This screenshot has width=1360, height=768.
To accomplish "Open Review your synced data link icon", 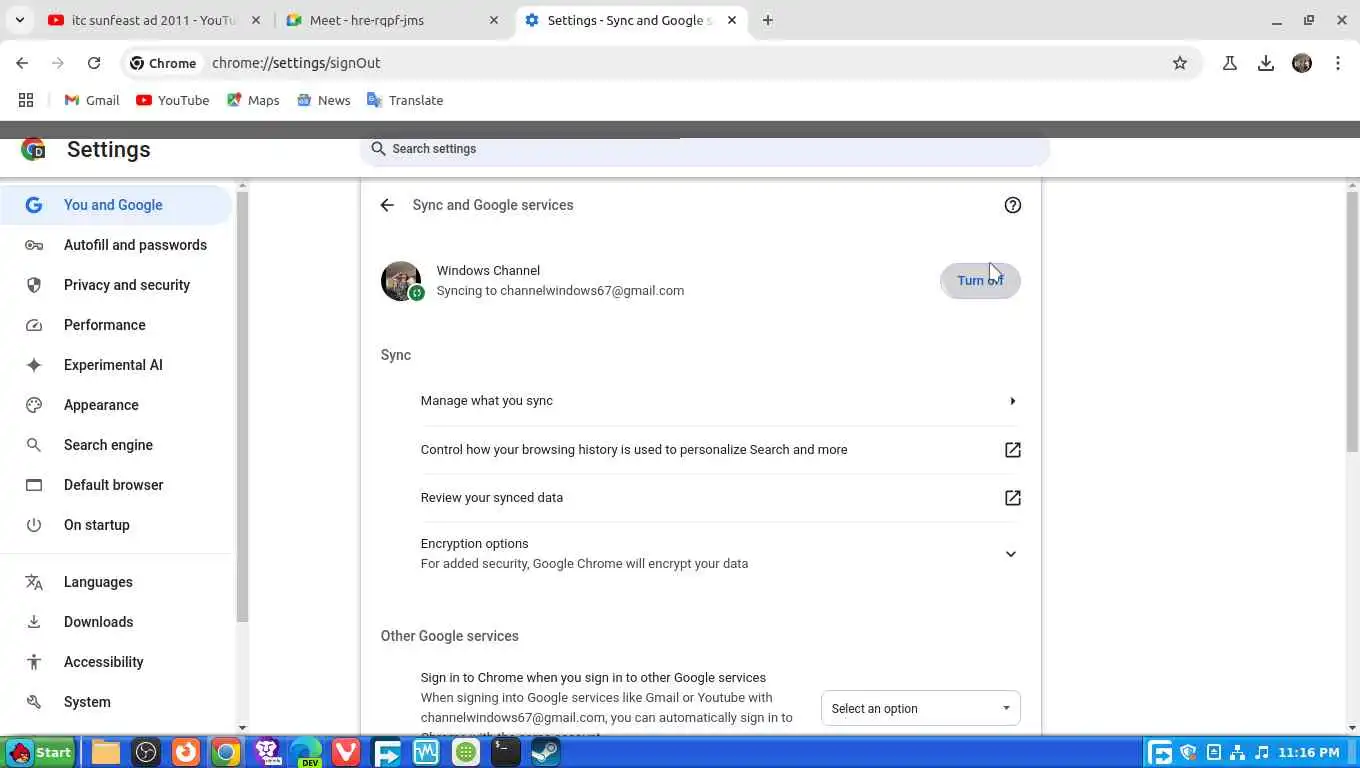I will (x=1012, y=498).
